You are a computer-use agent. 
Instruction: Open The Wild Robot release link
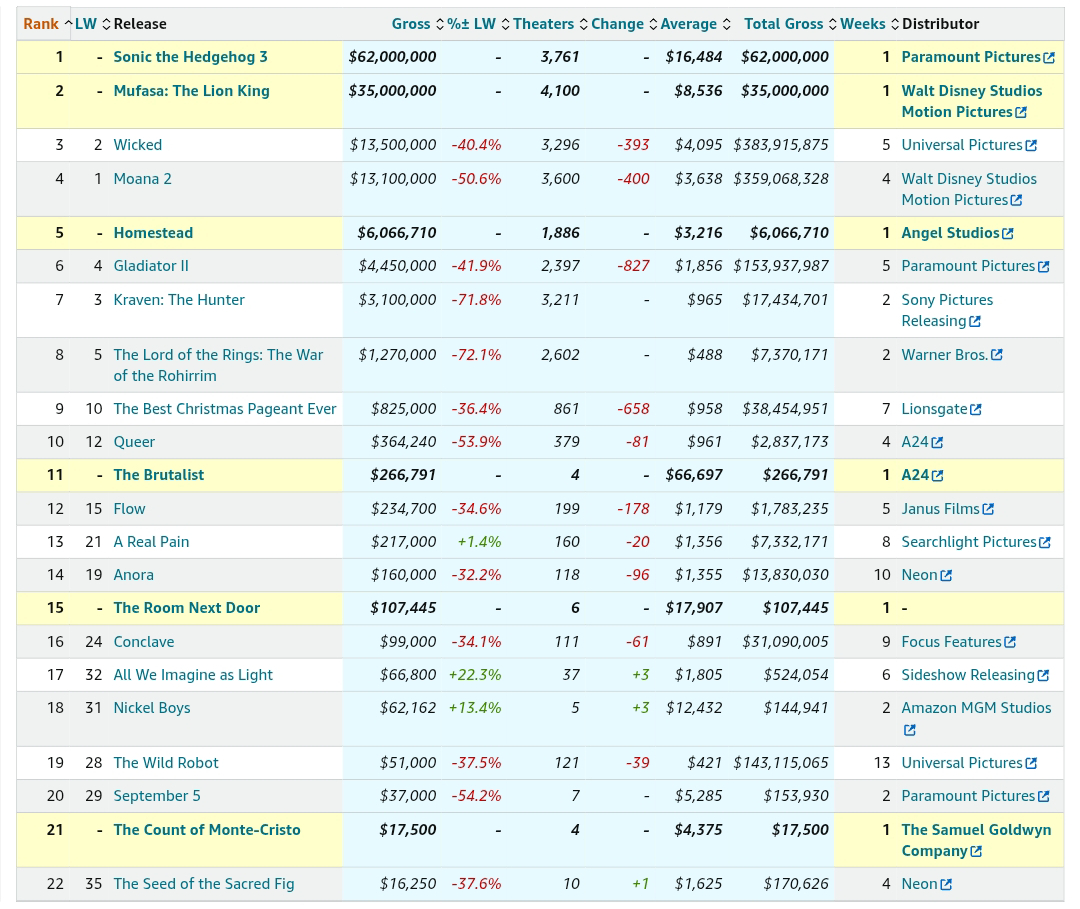pyautogui.click(x=166, y=763)
